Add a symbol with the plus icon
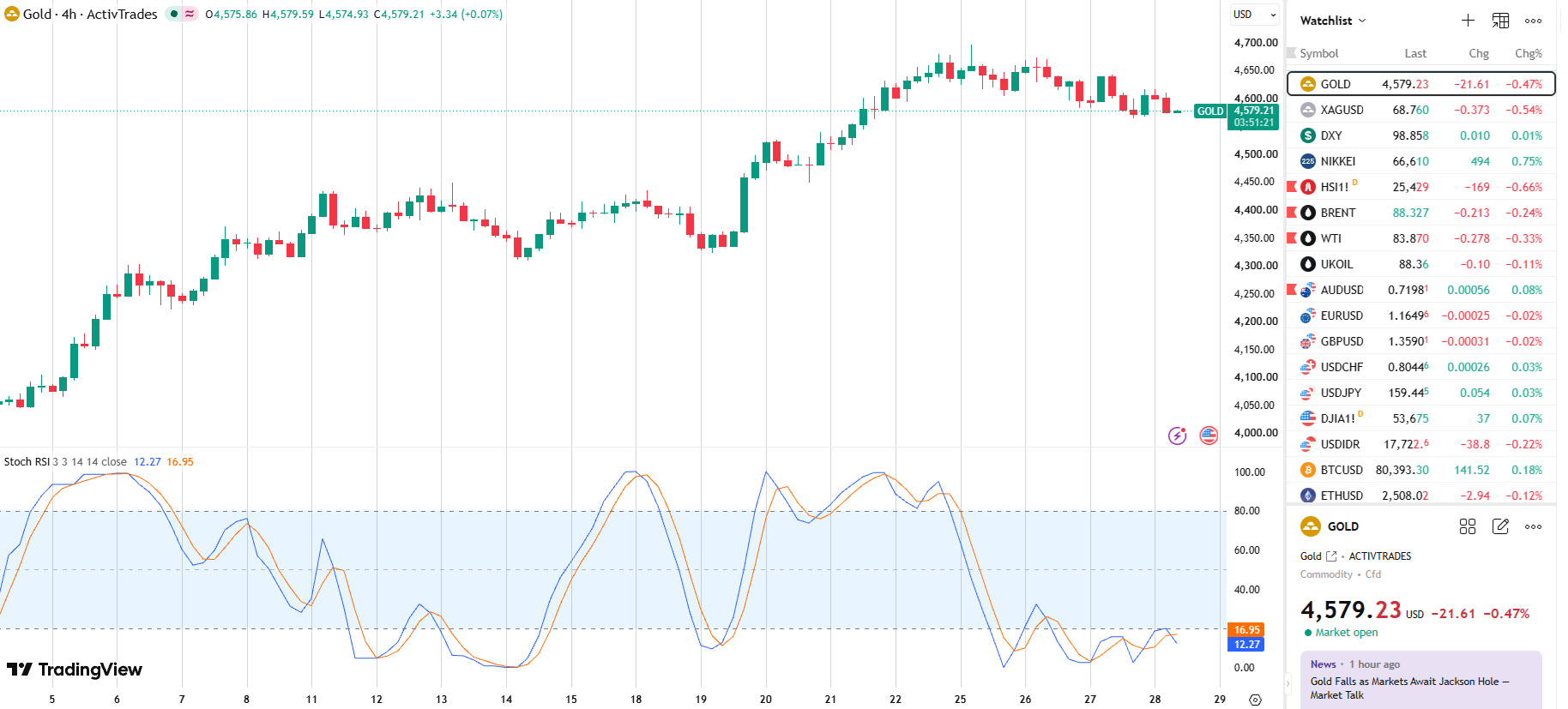The height and width of the screenshot is (709, 1568). pyautogui.click(x=1468, y=21)
